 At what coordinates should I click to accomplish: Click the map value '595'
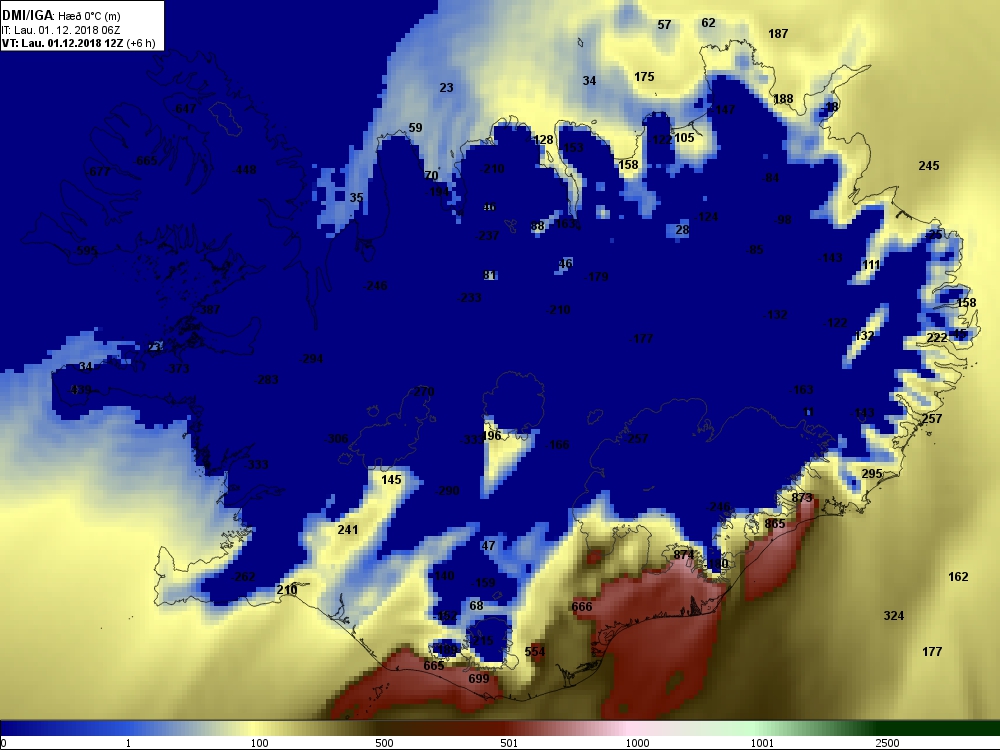tap(87, 251)
